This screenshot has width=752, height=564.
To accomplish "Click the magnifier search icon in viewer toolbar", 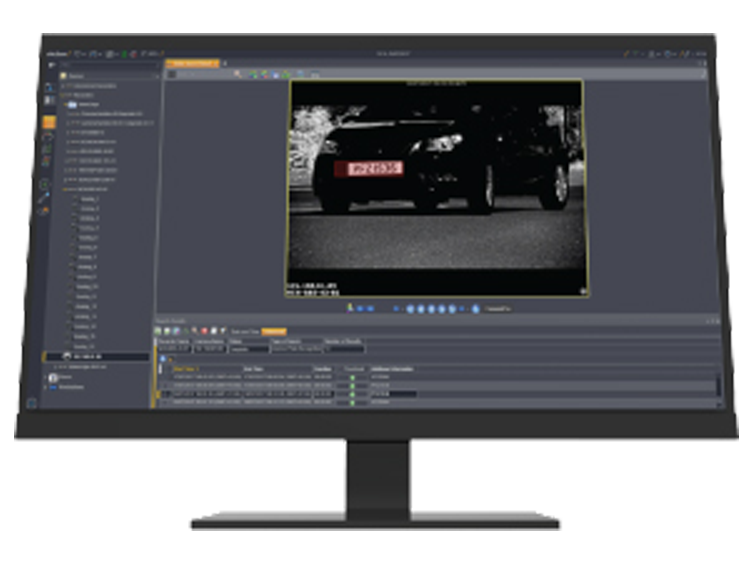I will [237, 74].
